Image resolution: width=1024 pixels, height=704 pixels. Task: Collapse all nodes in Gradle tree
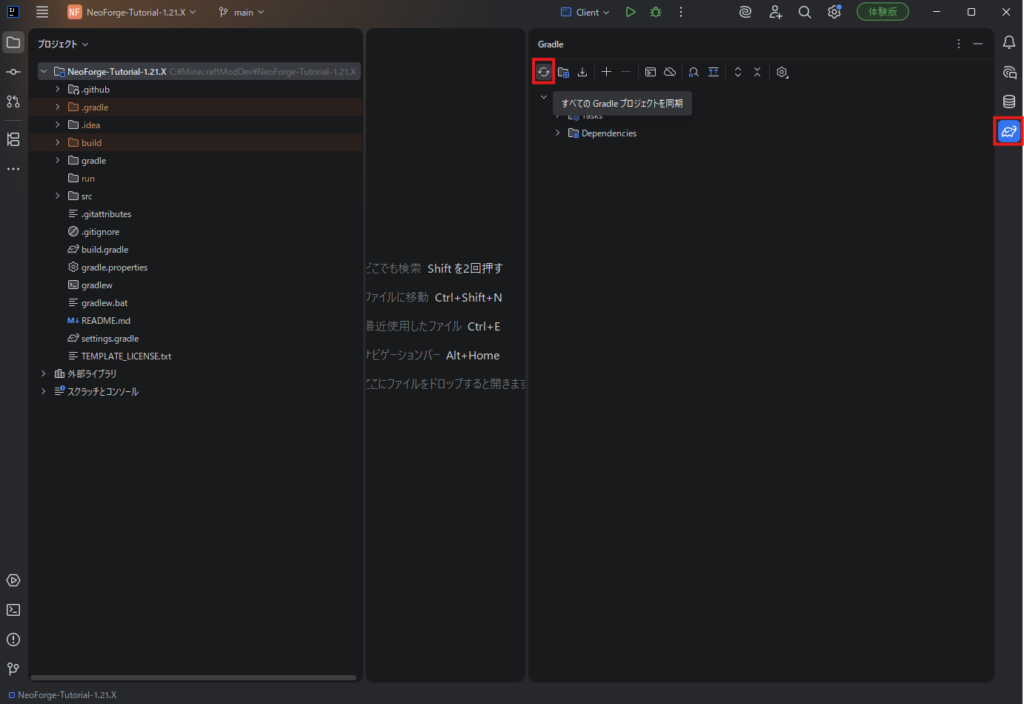757,72
